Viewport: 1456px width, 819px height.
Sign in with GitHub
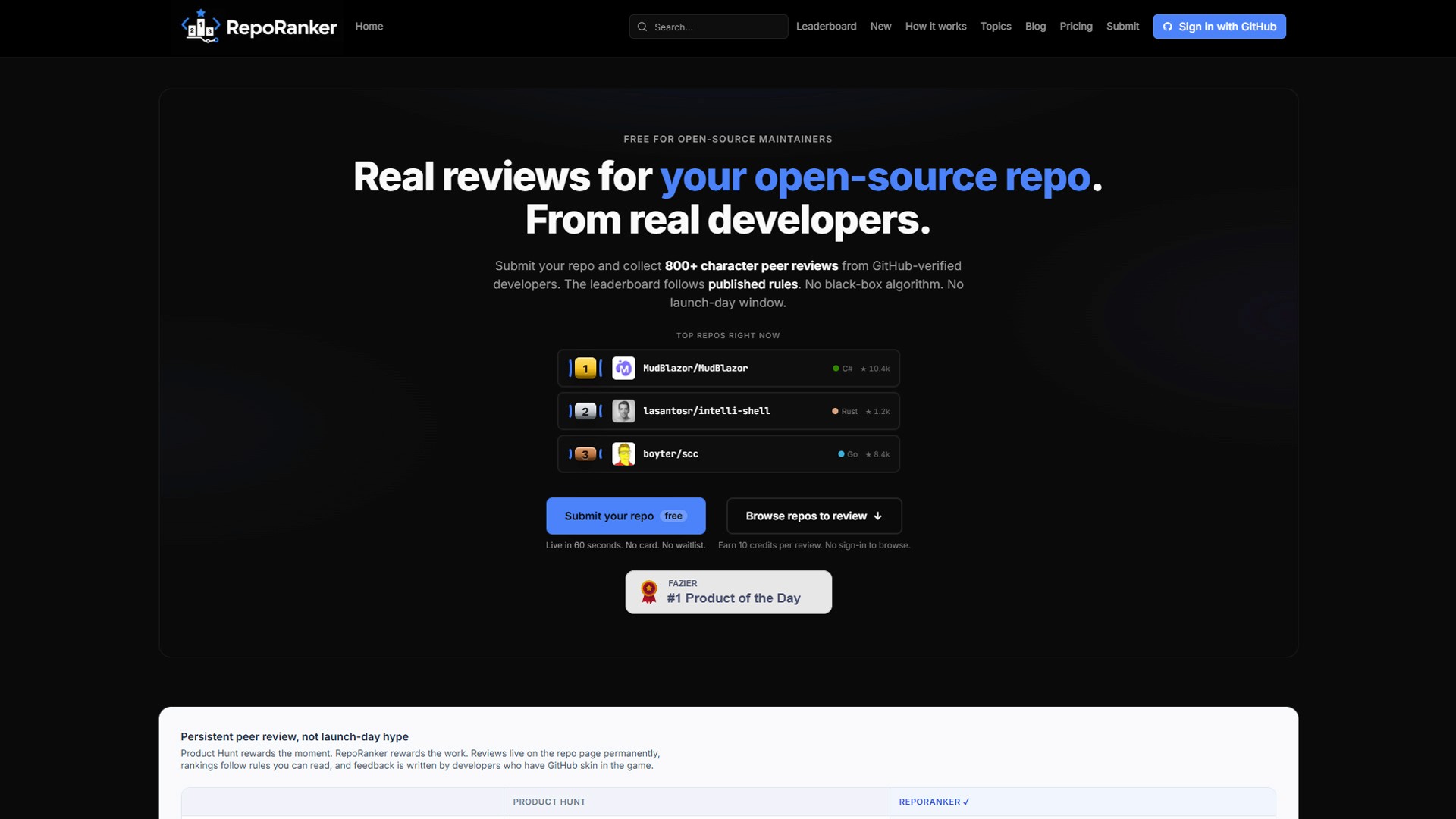point(1219,27)
